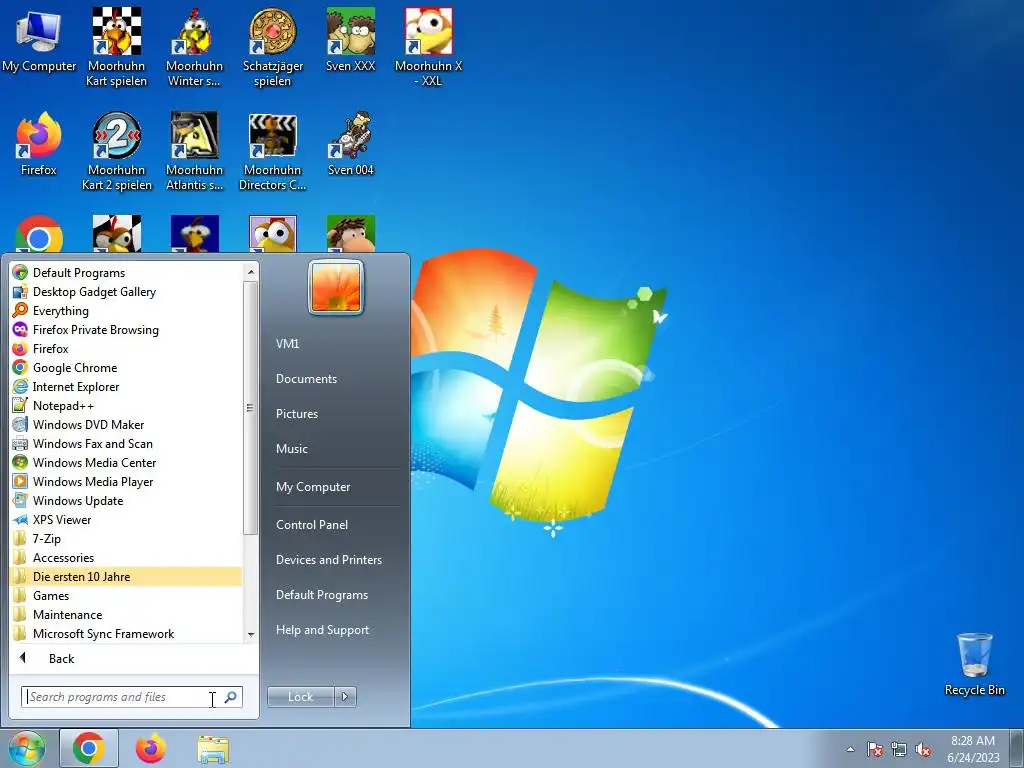
Task: Open Google Chrome from the taskbar
Action: [89, 748]
